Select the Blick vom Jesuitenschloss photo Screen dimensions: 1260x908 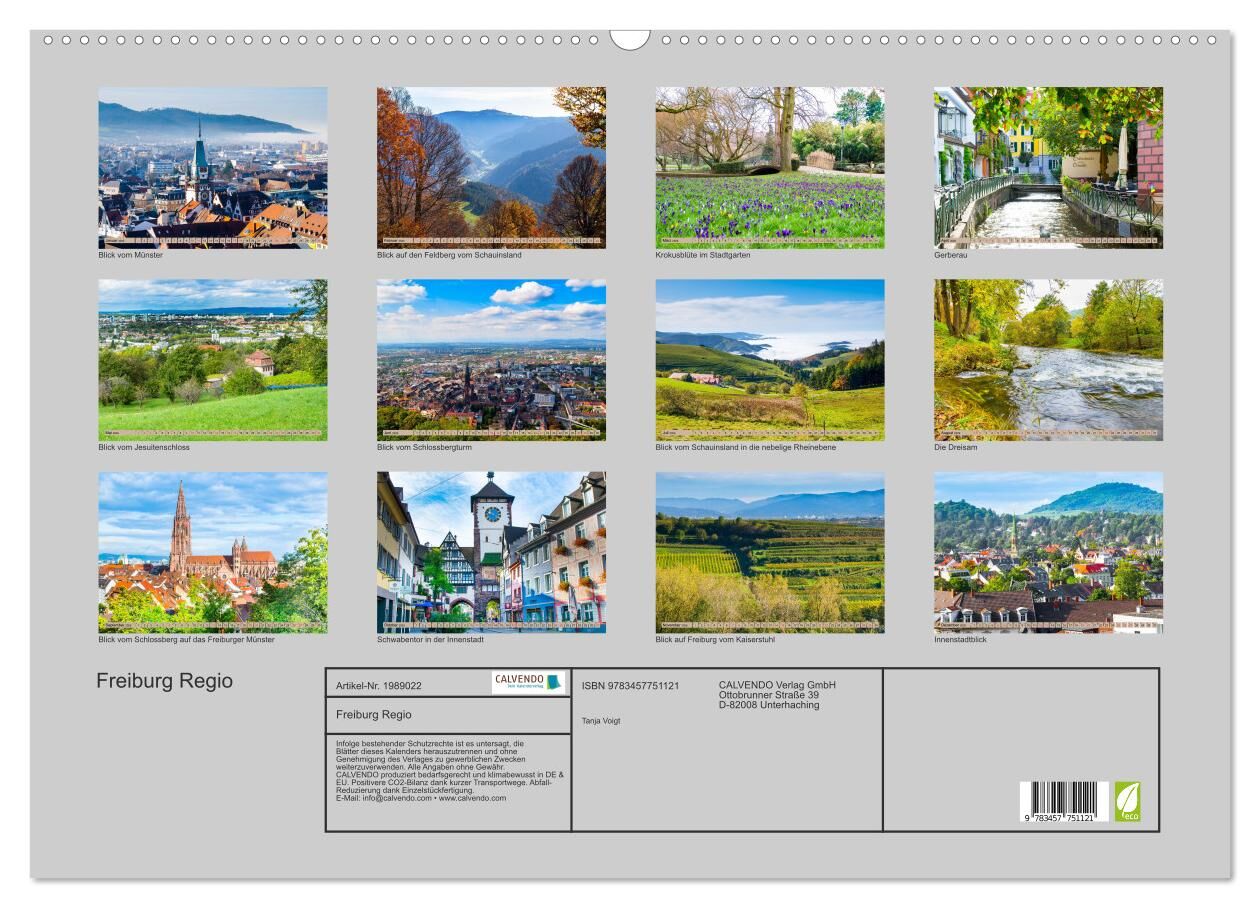click(213, 360)
